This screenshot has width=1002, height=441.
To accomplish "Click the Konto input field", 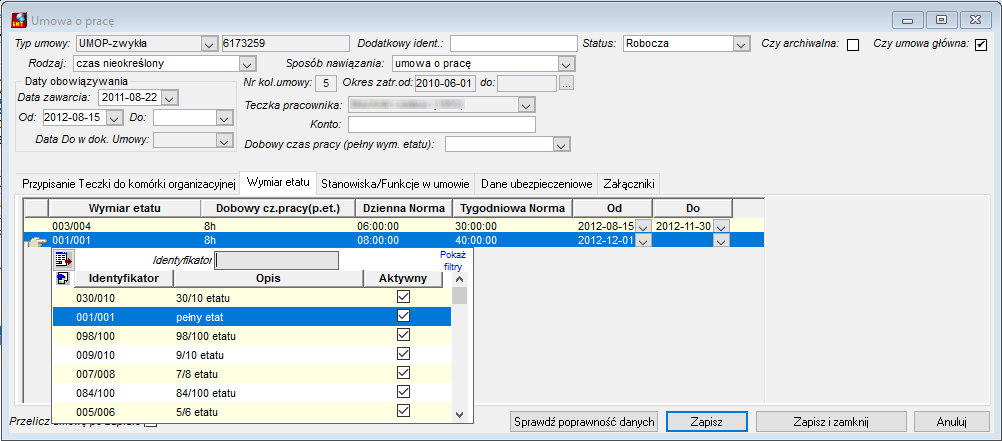I will point(442,125).
